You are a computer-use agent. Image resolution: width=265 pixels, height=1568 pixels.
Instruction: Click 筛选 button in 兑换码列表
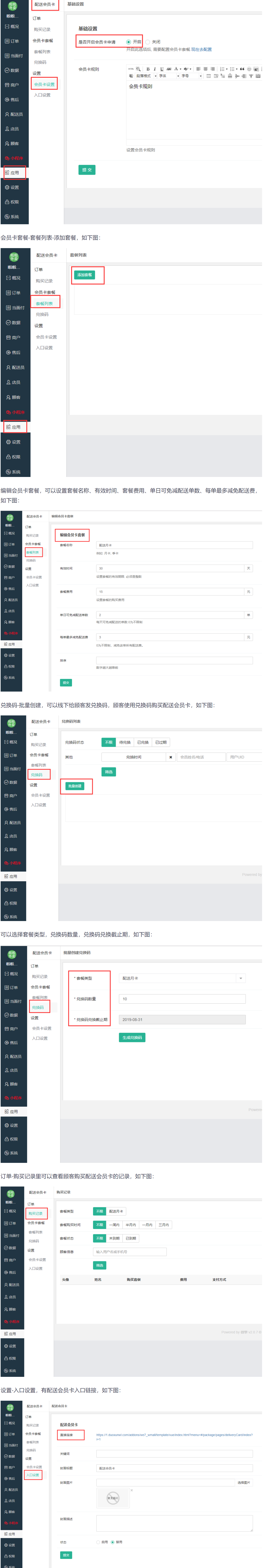[x=109, y=772]
